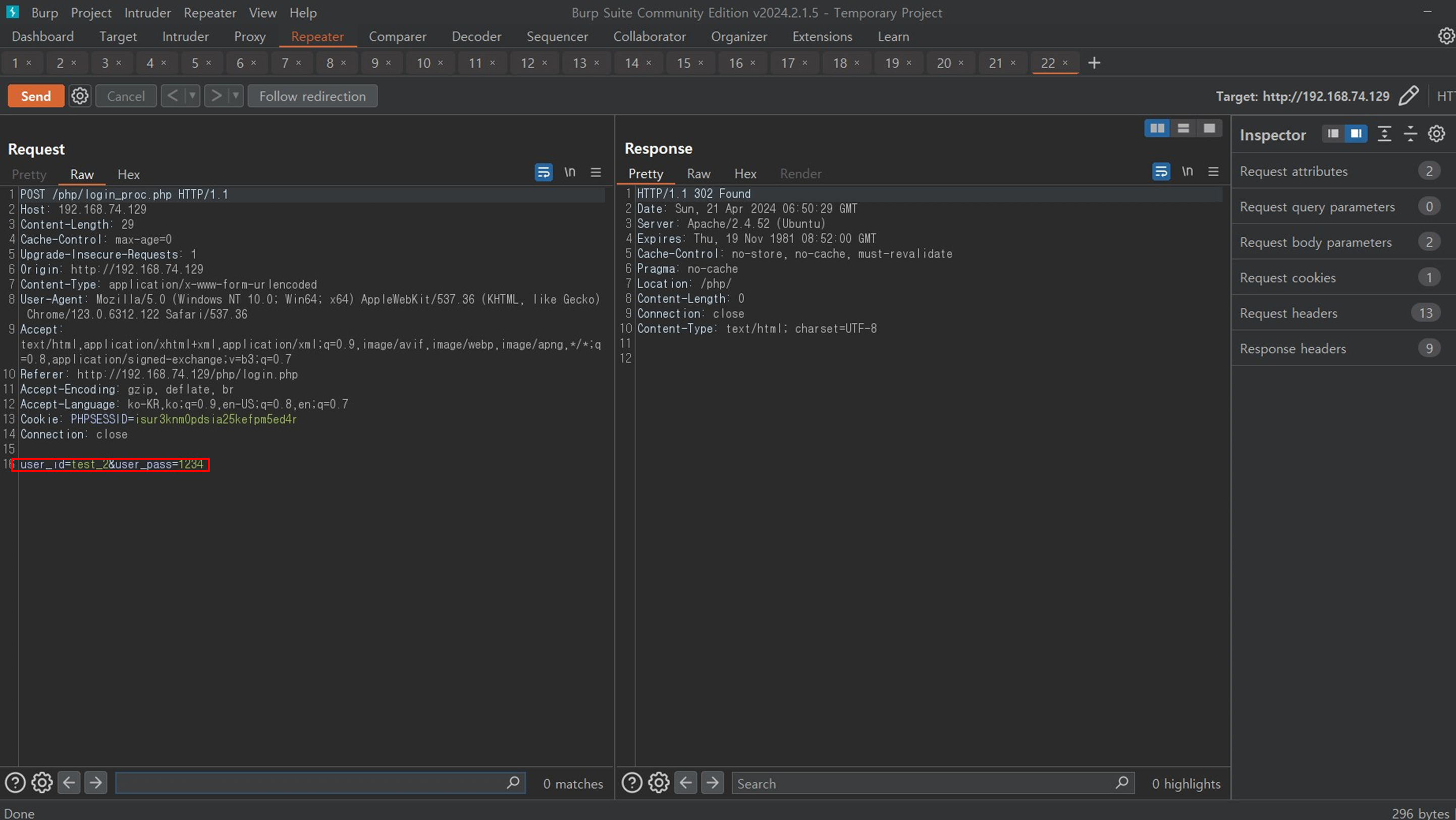Open the Extensions tab
Screen dimensions: 1456x820
pos(823,37)
